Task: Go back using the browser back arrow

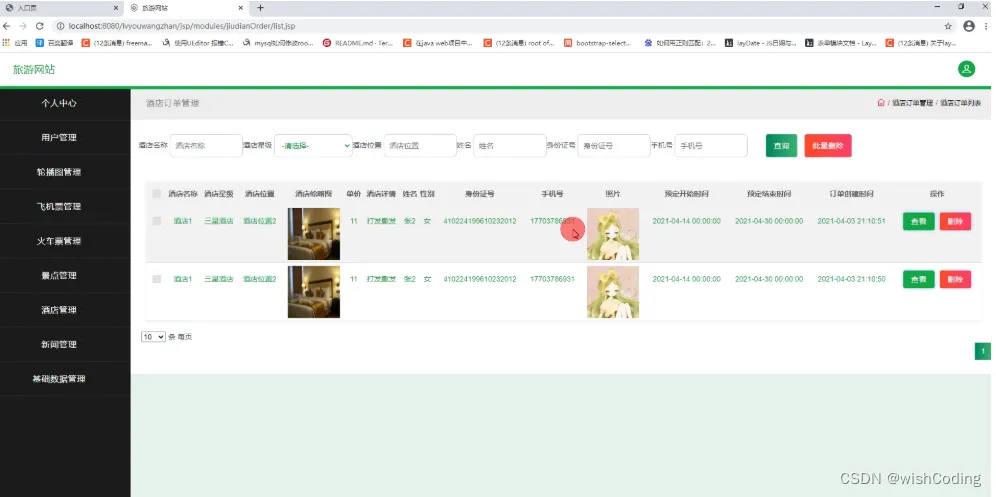Action: coord(7,26)
